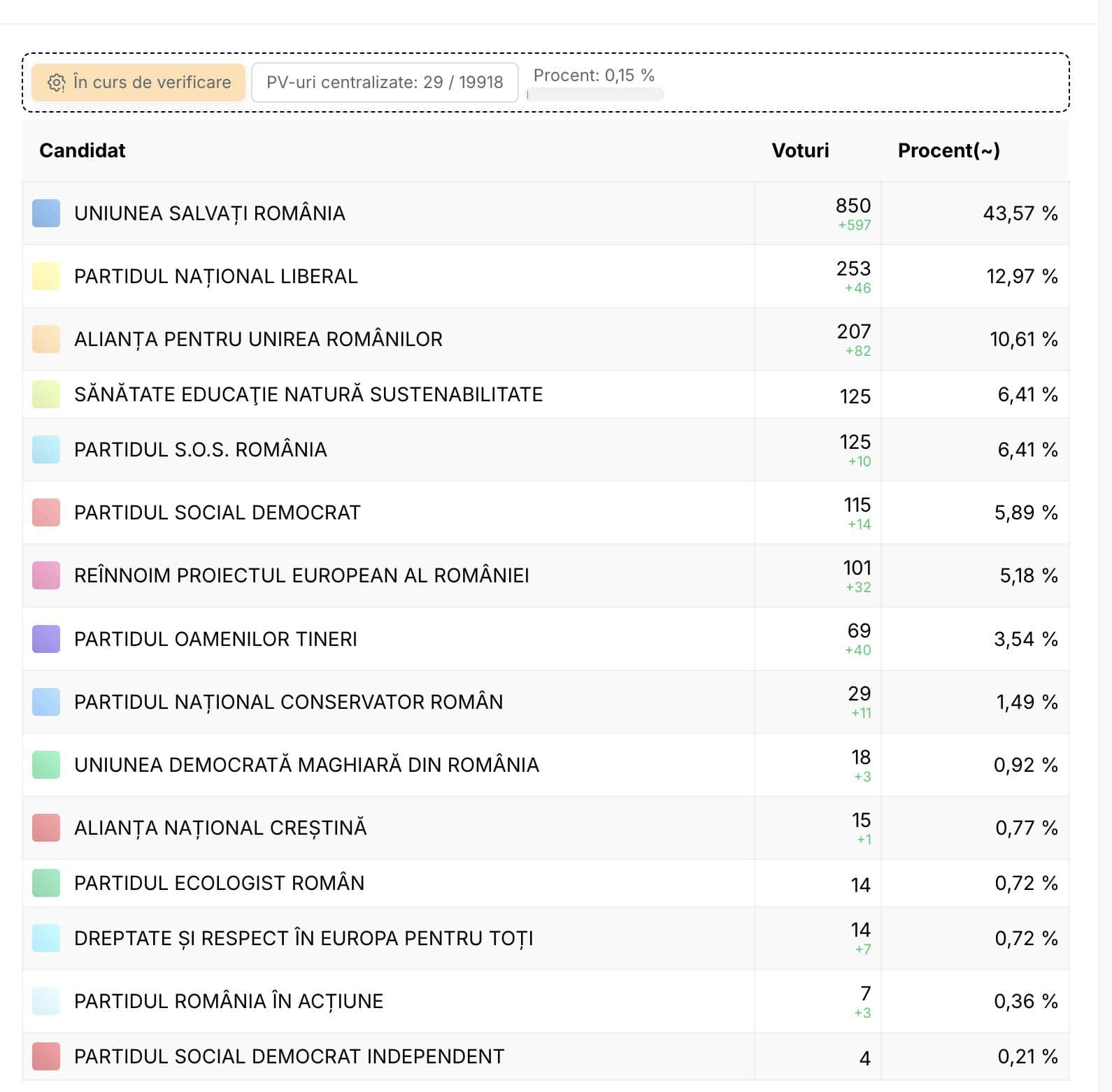Click the Reînnoim Proiectul European pink swatch
1112x1092 pixels.
46,575
